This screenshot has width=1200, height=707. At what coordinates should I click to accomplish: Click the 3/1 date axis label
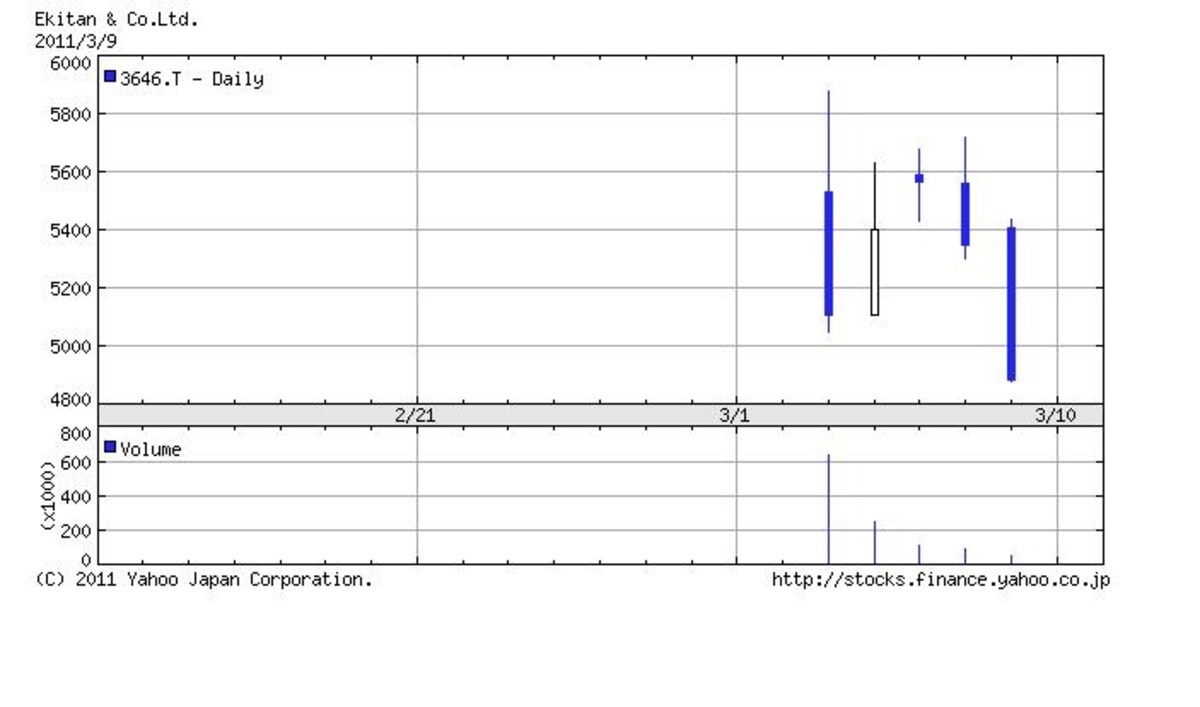(x=734, y=415)
